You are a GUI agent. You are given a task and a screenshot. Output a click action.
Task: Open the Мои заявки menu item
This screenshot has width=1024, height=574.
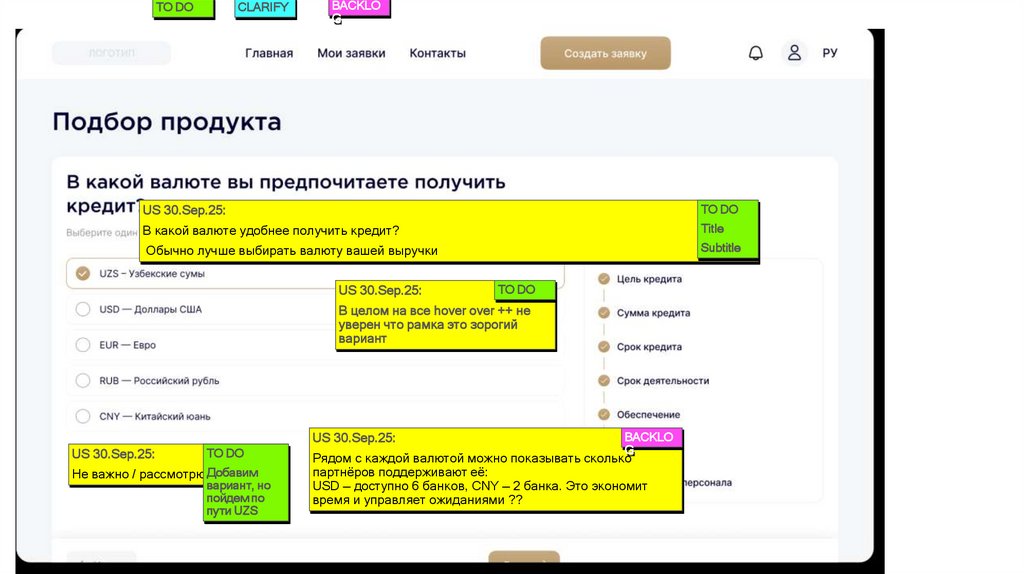pyautogui.click(x=351, y=53)
